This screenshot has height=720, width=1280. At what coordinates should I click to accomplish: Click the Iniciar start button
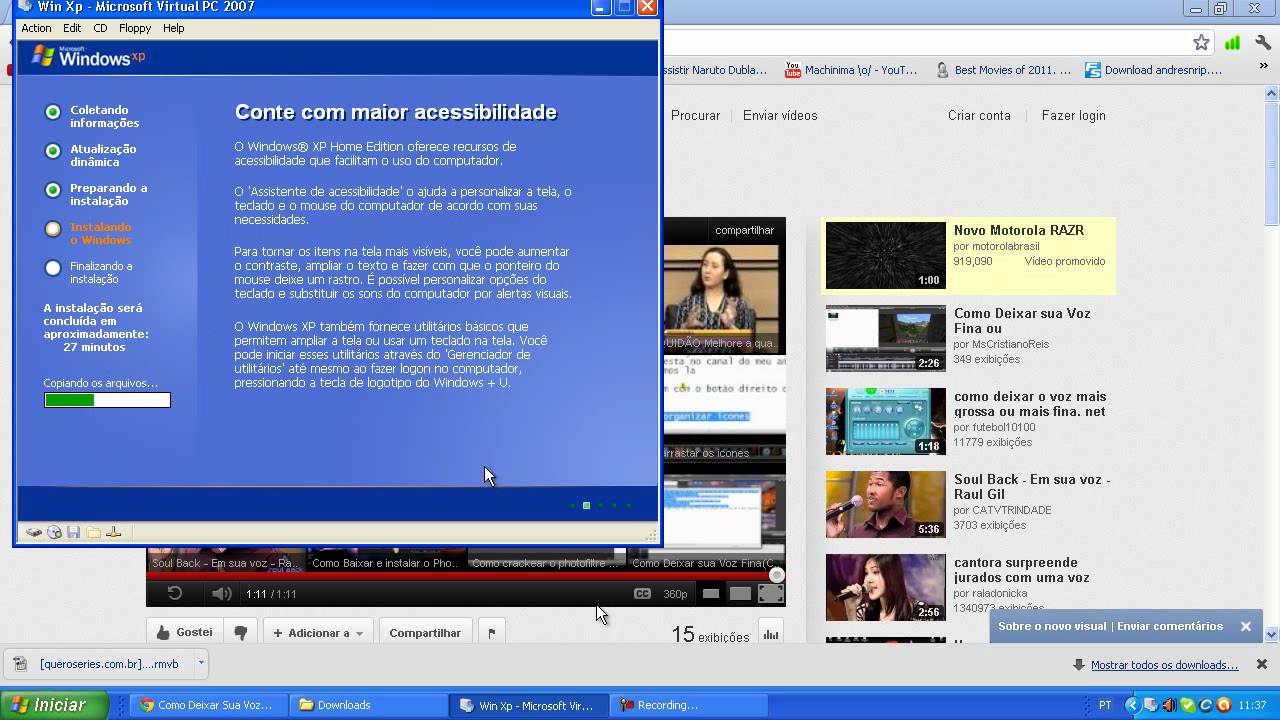(x=55, y=705)
